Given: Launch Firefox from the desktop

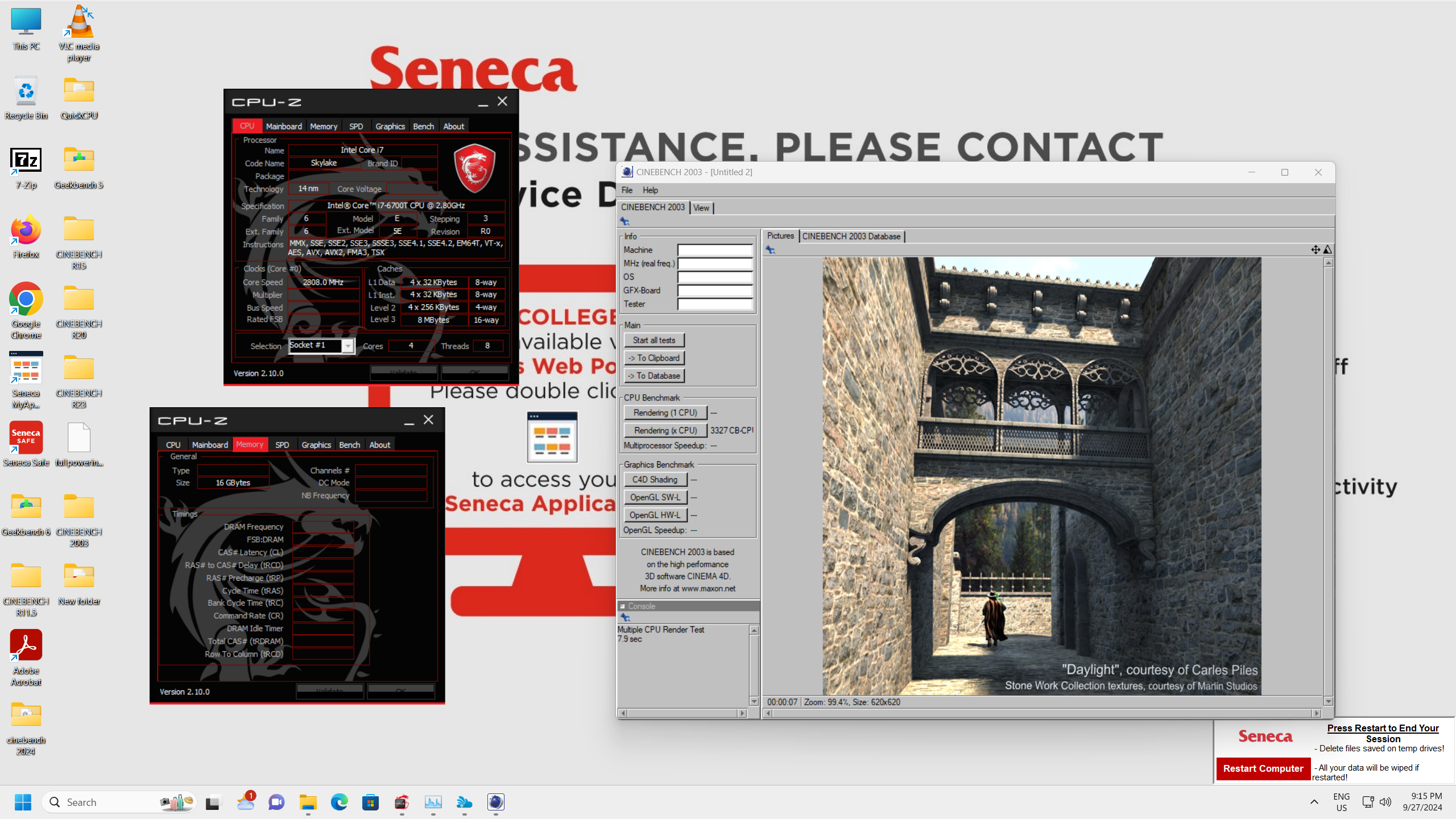Looking at the screenshot, I should point(26,237).
